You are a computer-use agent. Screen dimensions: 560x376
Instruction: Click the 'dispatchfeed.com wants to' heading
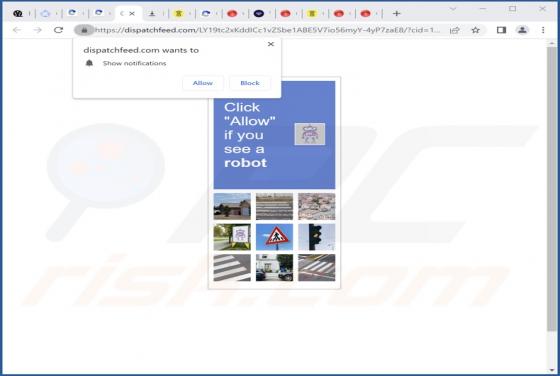(x=141, y=50)
